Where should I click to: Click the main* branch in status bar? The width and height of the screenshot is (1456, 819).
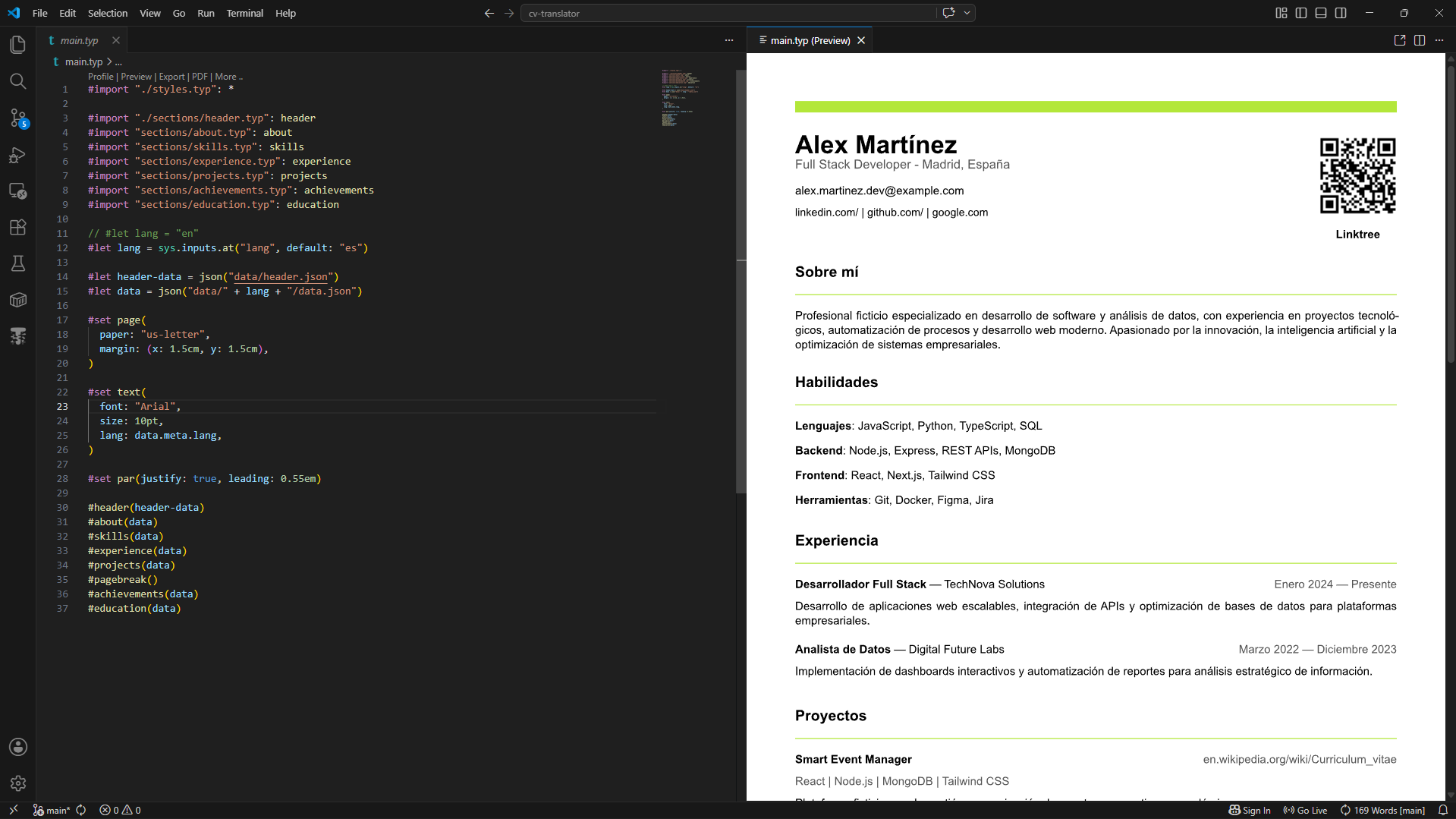(x=52, y=810)
